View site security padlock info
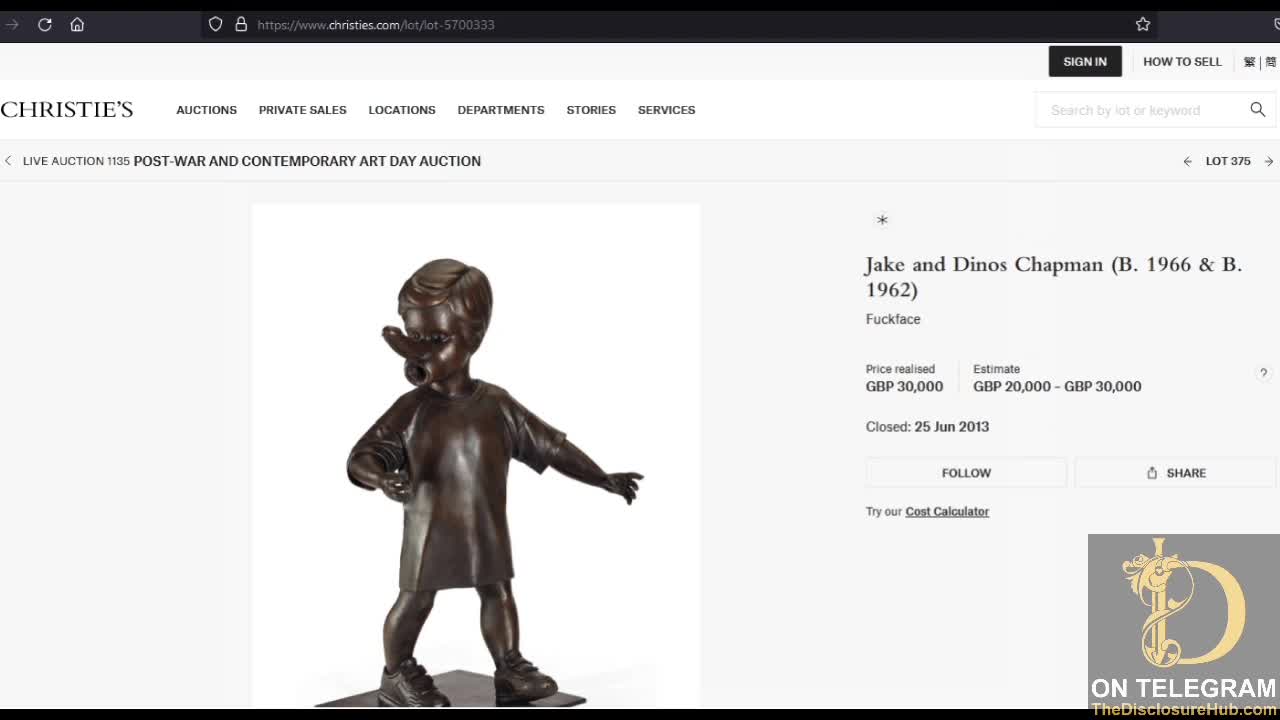Image resolution: width=1280 pixels, height=720 pixels. click(x=241, y=24)
